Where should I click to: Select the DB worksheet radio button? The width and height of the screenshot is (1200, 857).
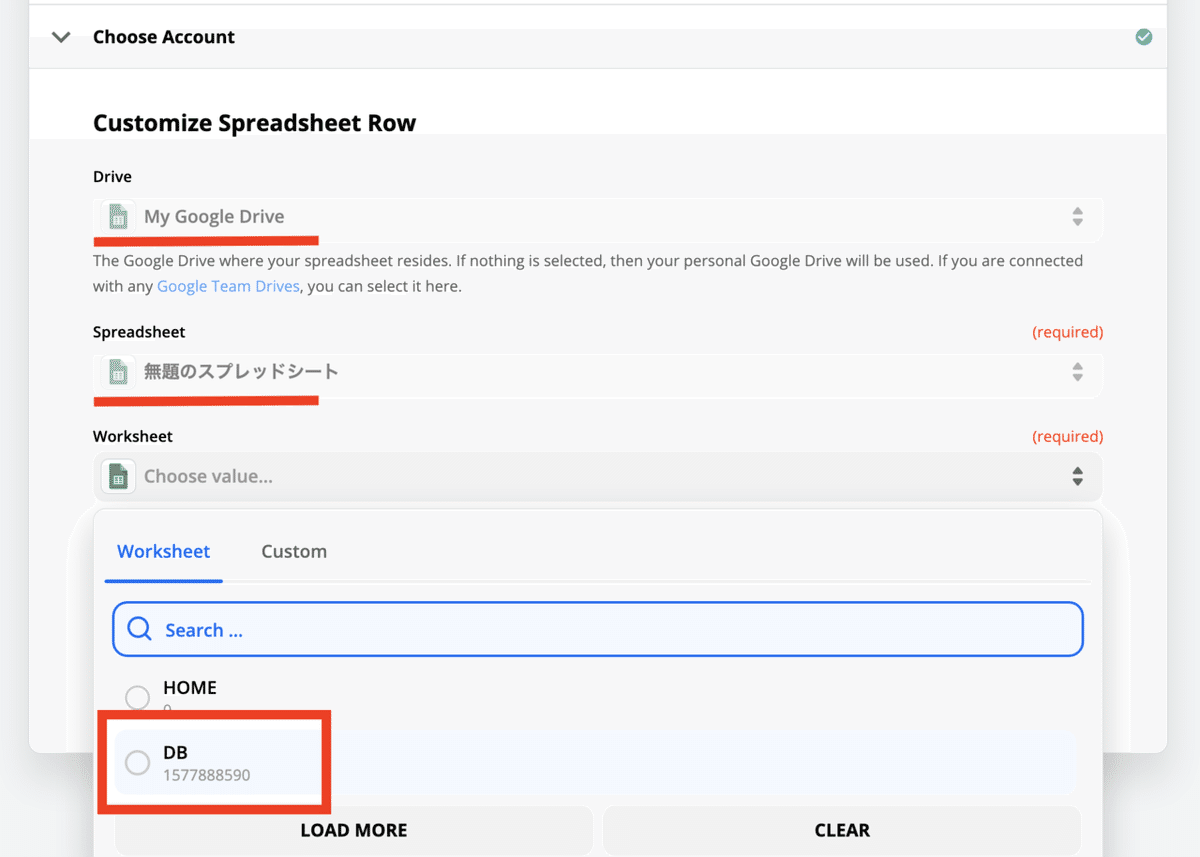(137, 763)
